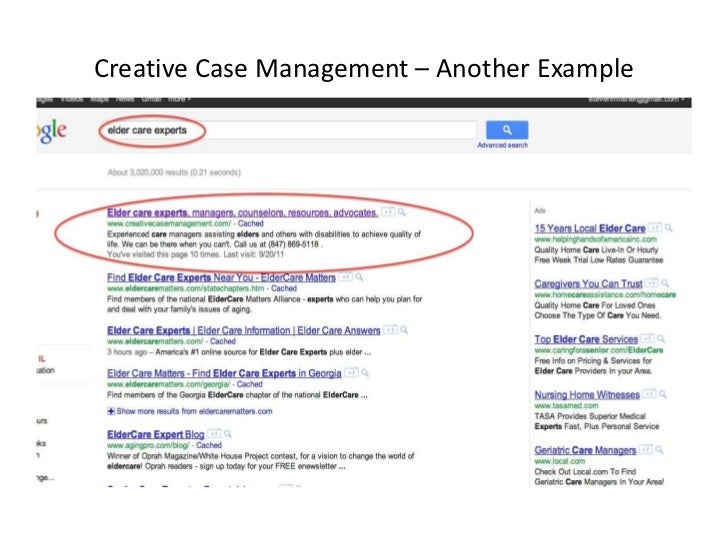
Task: Click the blue magnifier search button
Action: (x=507, y=130)
